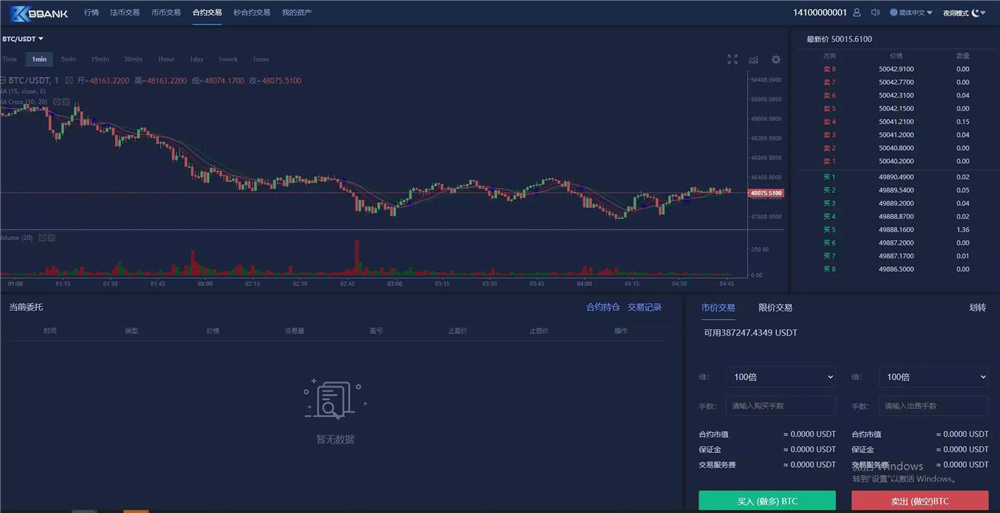Select buy order 买 1 at 49890.4900
This screenshot has width=1000, height=513.
pyautogui.click(x=895, y=177)
